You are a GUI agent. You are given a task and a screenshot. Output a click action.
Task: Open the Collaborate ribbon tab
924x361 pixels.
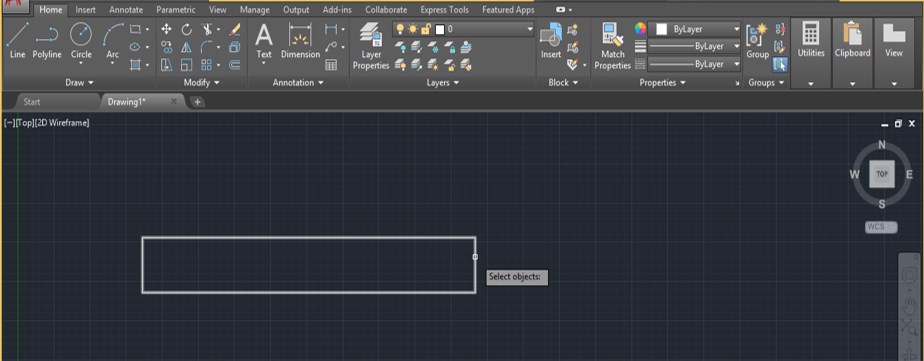coord(385,10)
